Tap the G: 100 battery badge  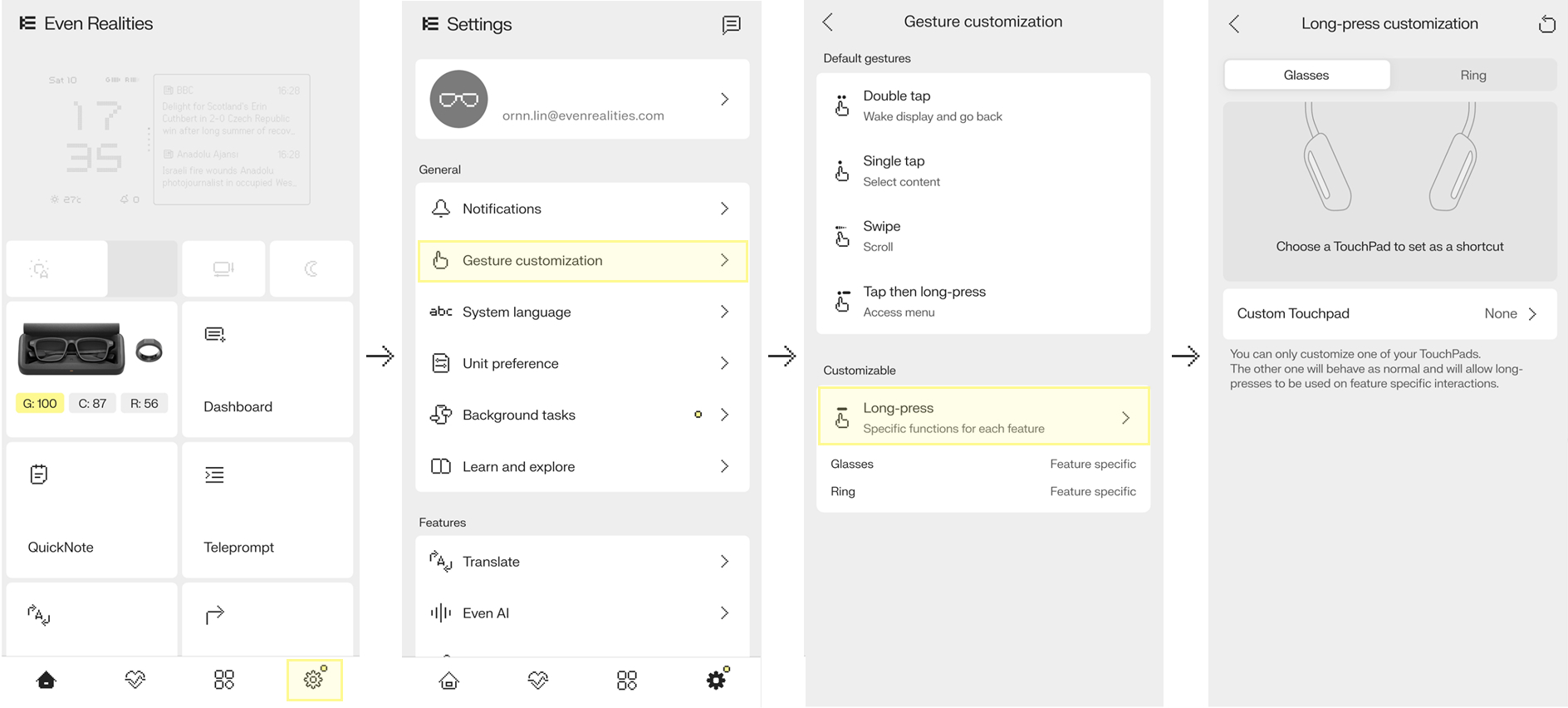(x=40, y=403)
